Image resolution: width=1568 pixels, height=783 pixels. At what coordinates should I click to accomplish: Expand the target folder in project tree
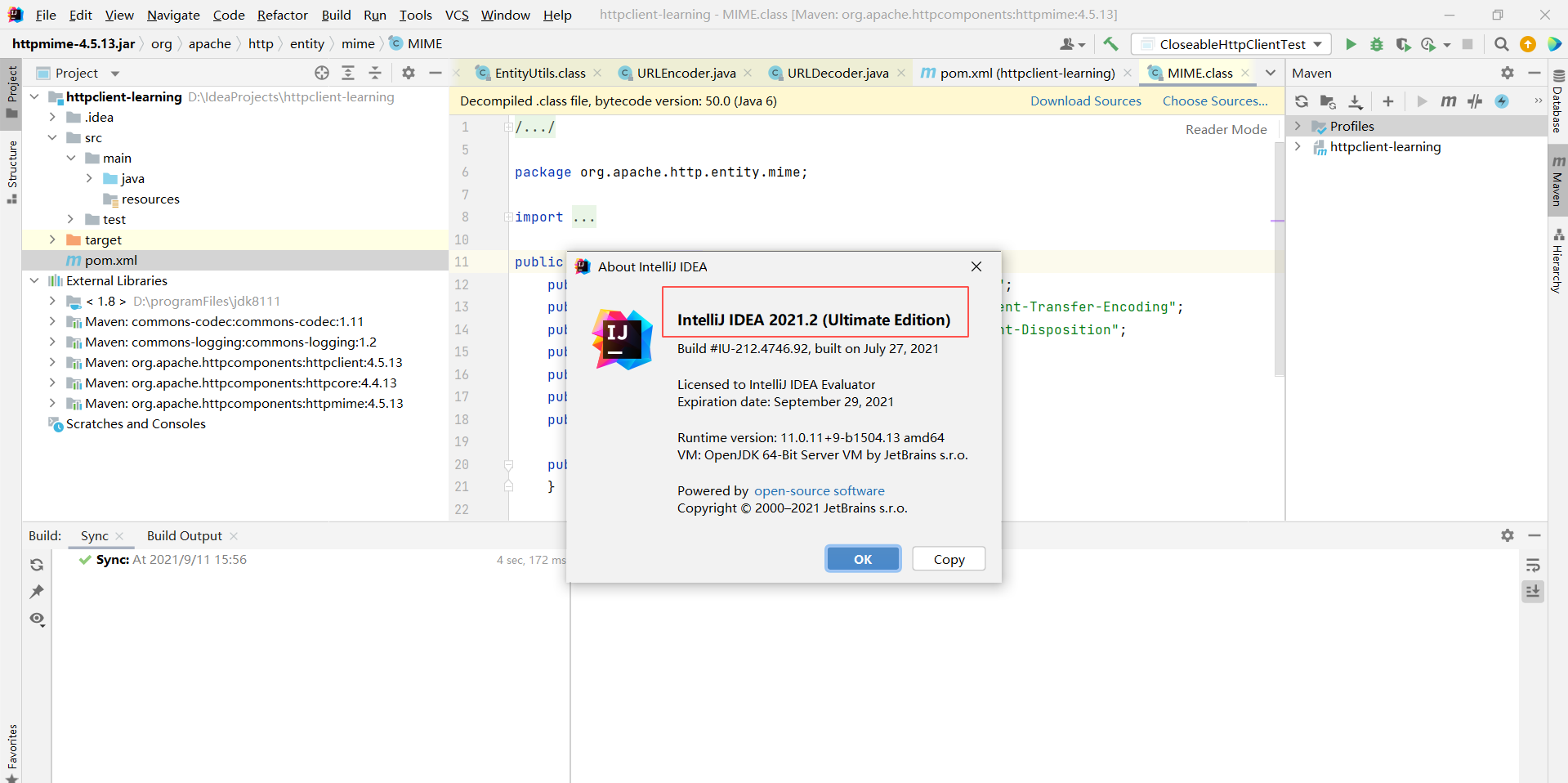tap(52, 239)
